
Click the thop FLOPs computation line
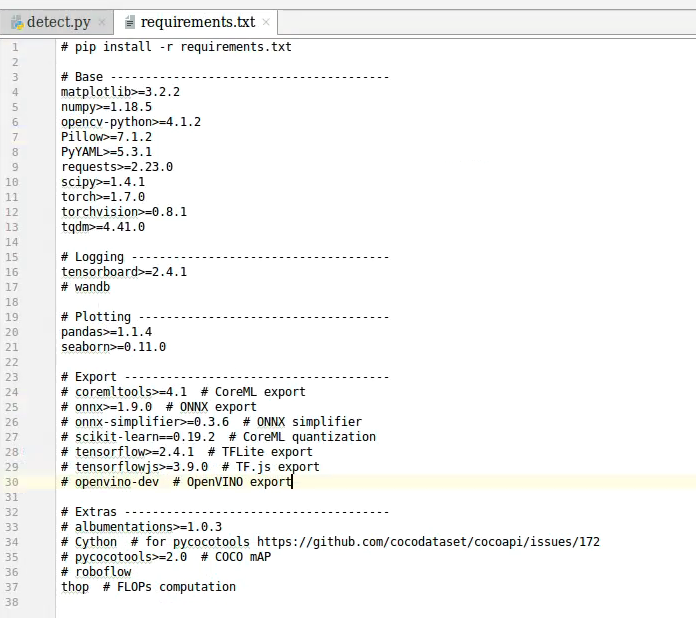click(x=148, y=587)
